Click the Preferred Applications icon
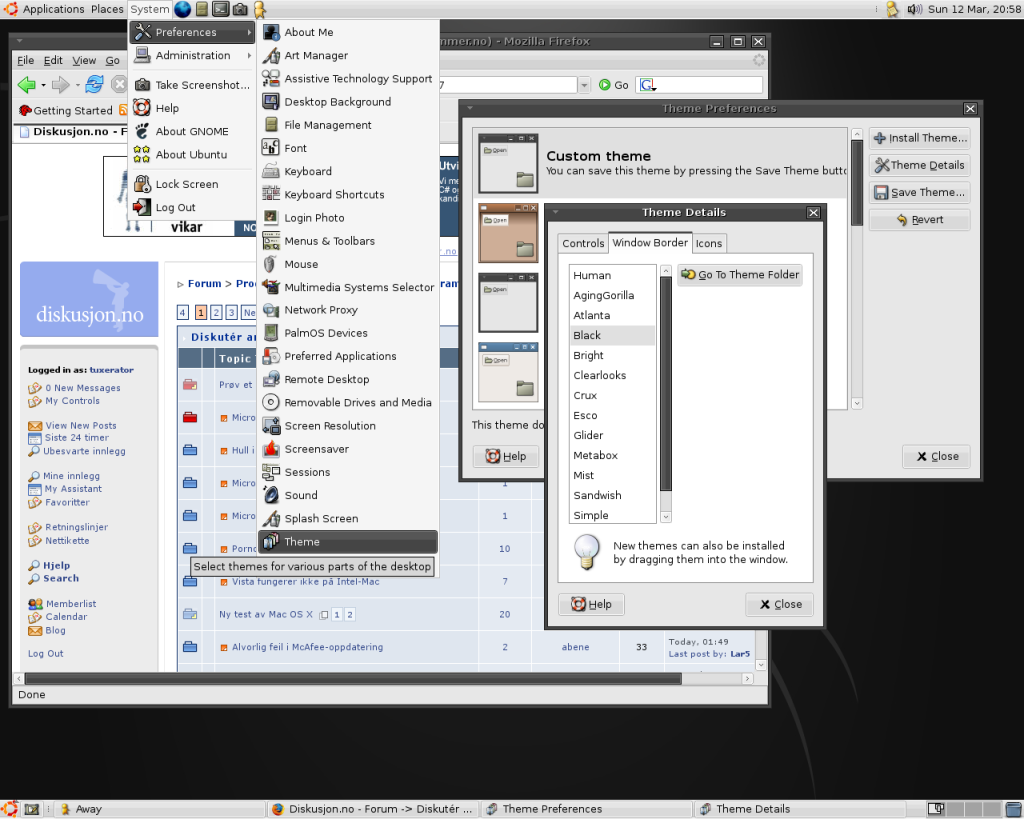 (x=271, y=356)
